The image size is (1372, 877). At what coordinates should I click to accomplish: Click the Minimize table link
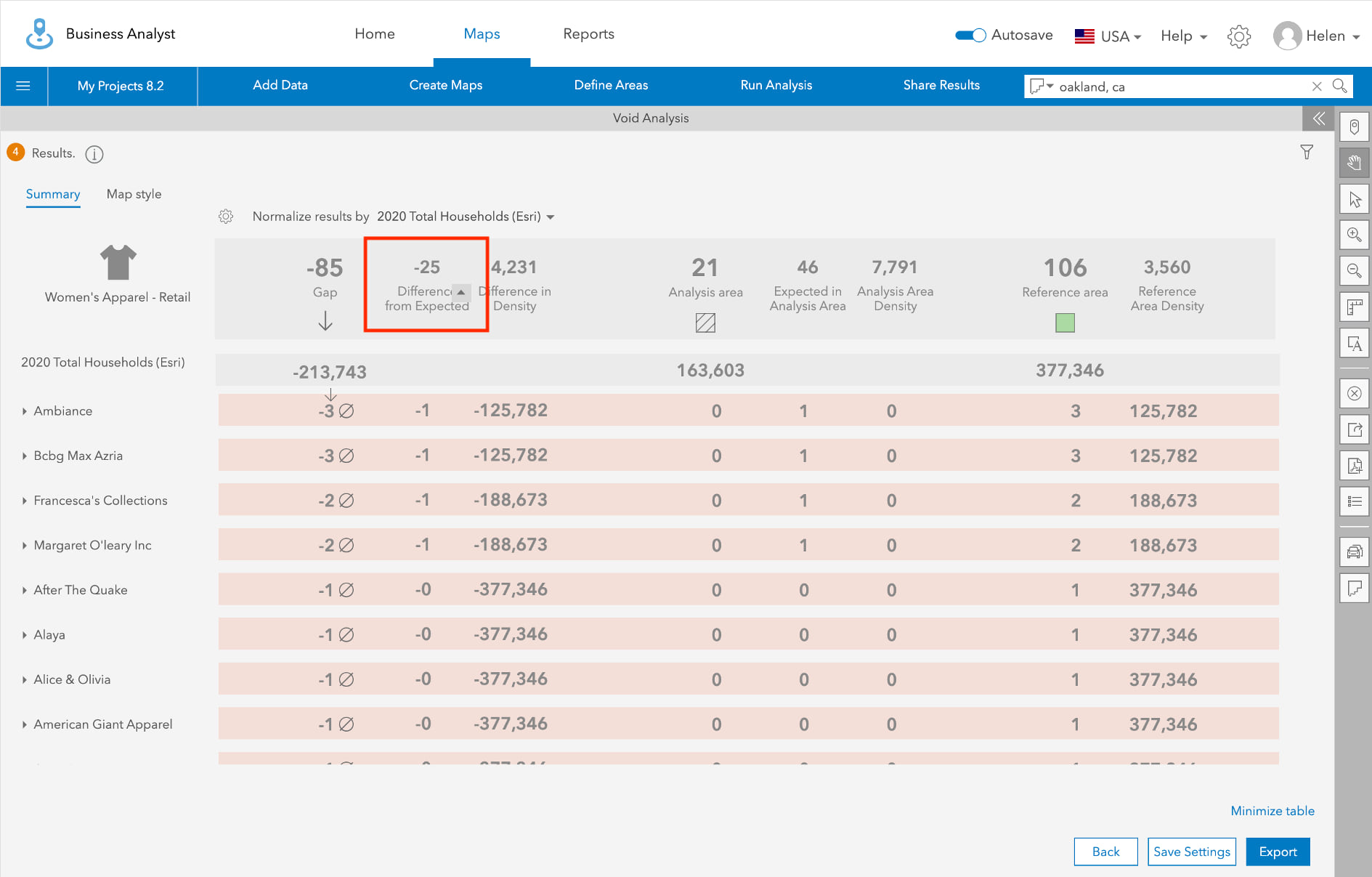(x=1272, y=811)
